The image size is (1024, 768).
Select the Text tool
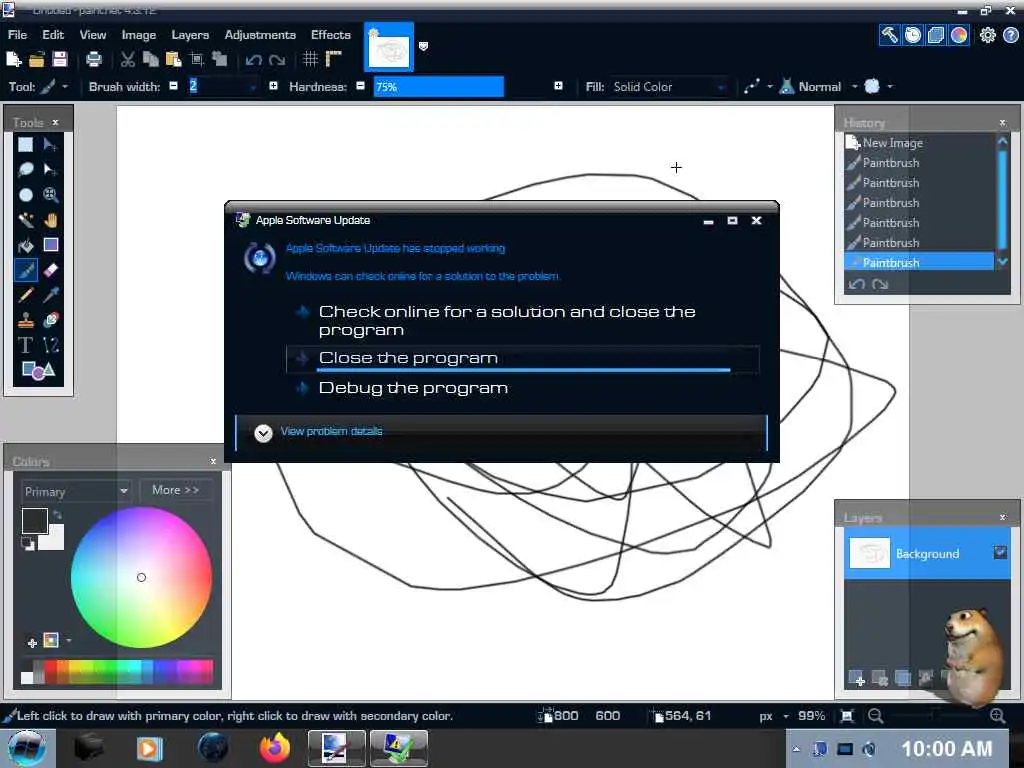coord(25,345)
